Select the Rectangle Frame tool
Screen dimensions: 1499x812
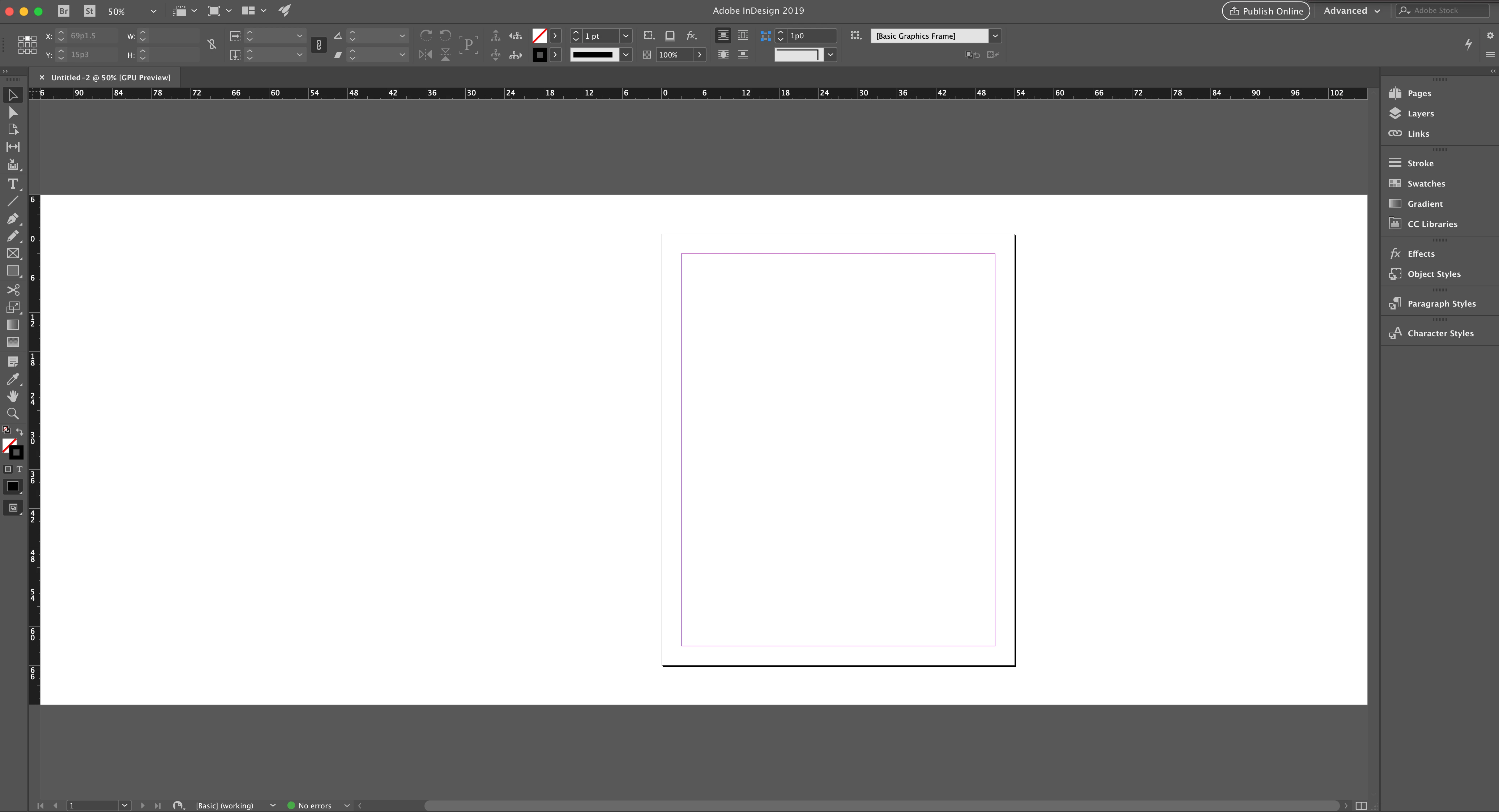coord(12,254)
